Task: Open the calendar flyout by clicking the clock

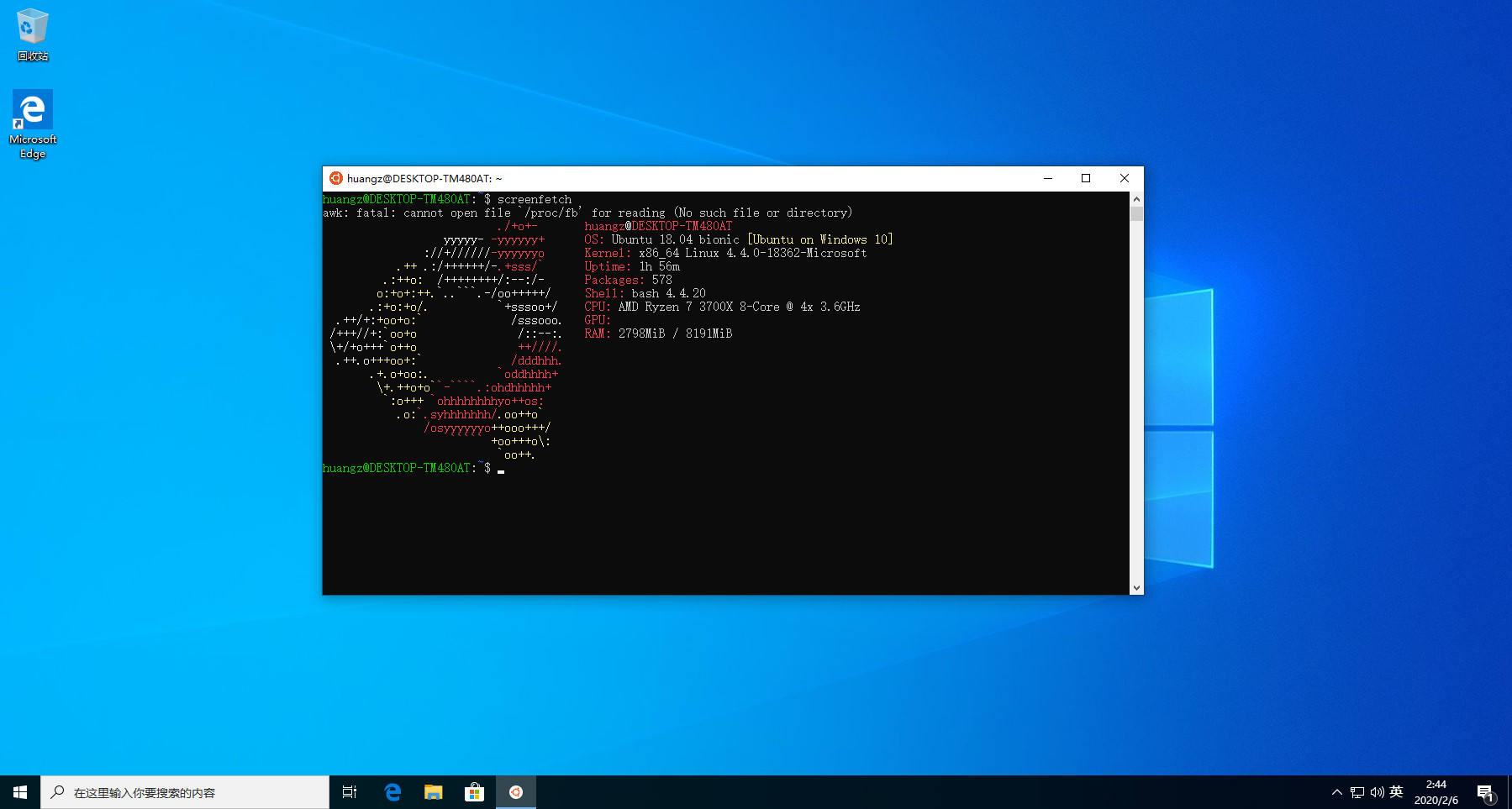Action: (1436, 791)
